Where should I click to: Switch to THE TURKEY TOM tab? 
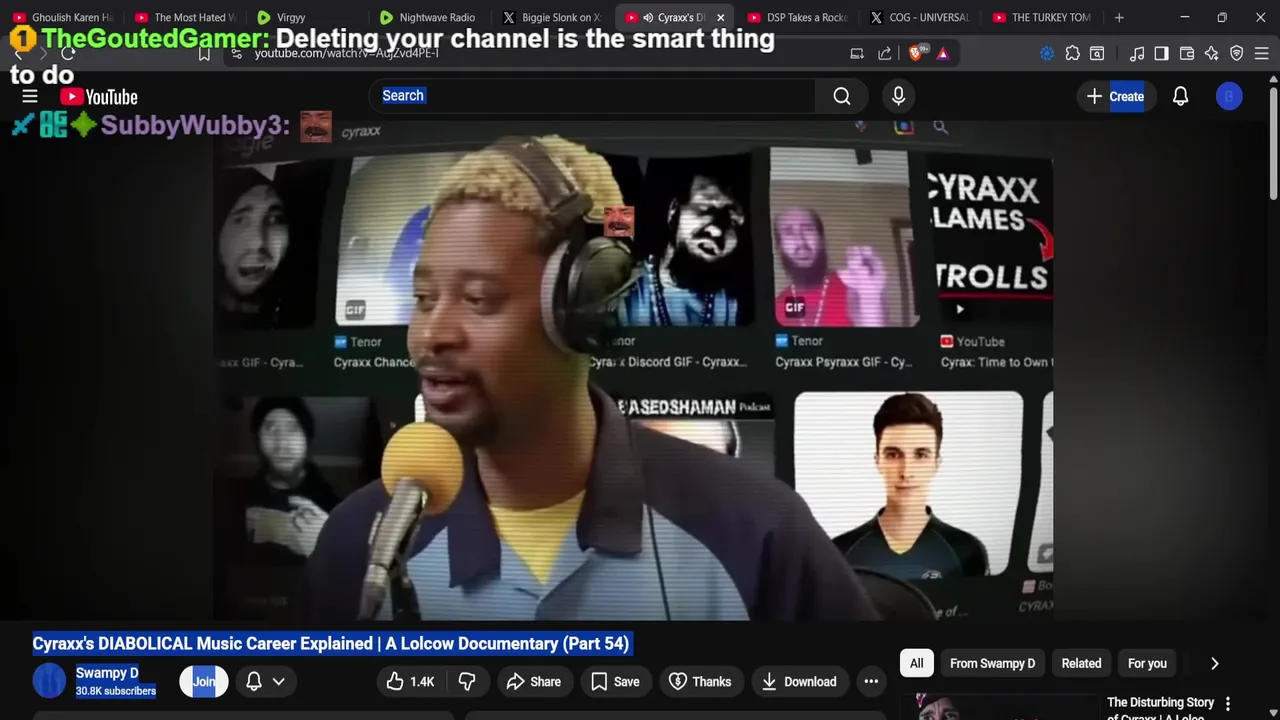tap(1042, 17)
